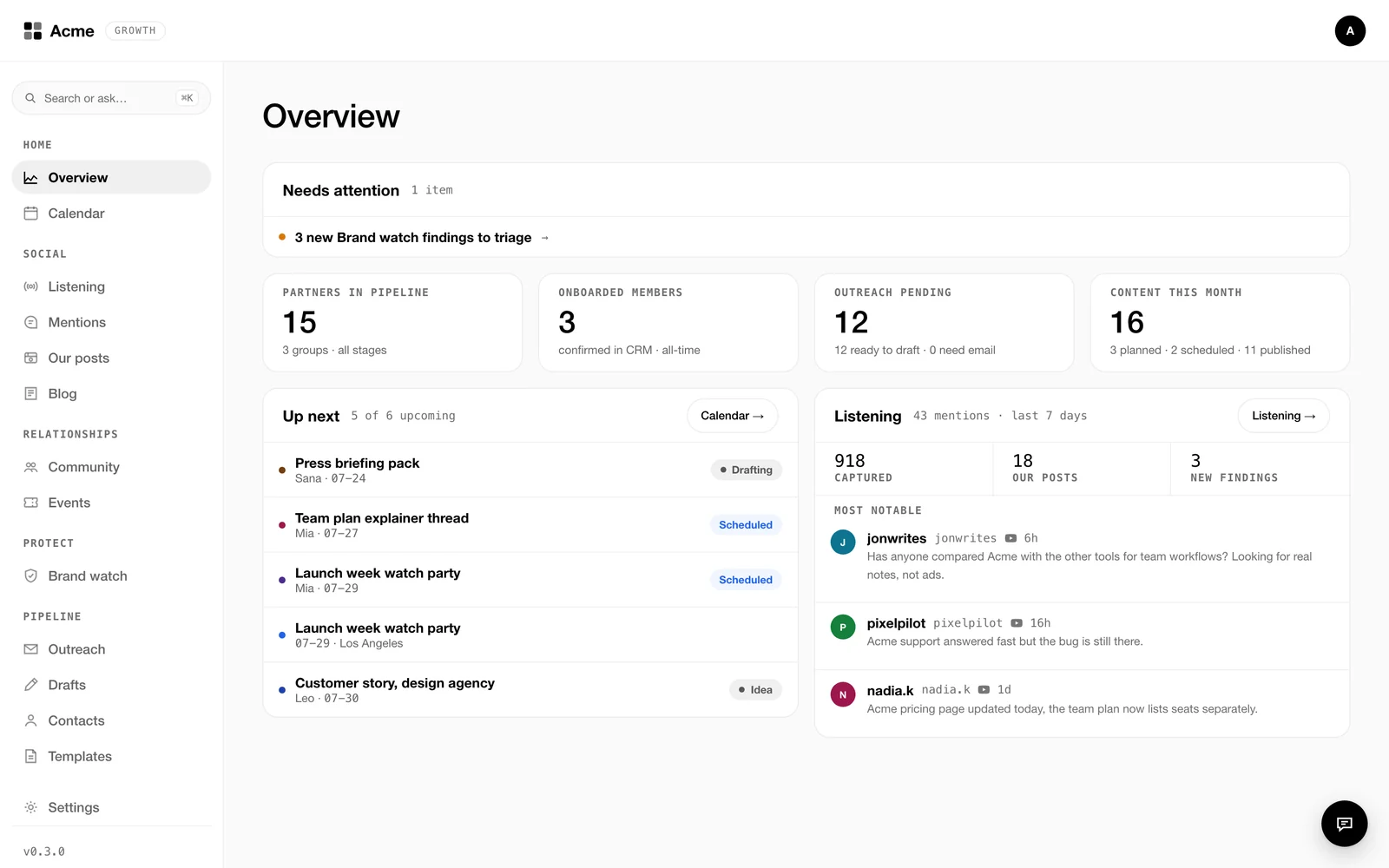
Task: Click the Listening broadcast icon
Action: [x=30, y=286]
